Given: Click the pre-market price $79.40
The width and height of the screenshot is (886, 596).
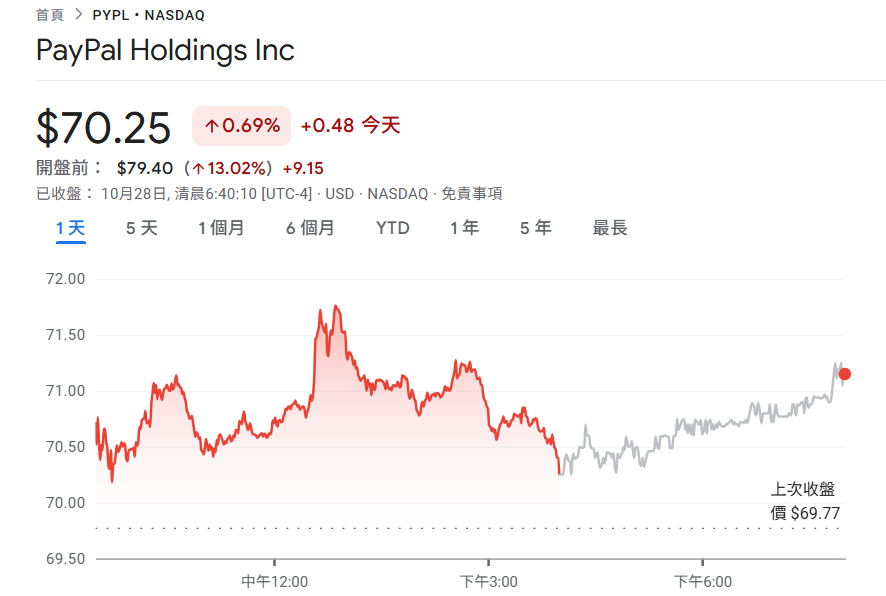Looking at the screenshot, I should click(145, 168).
